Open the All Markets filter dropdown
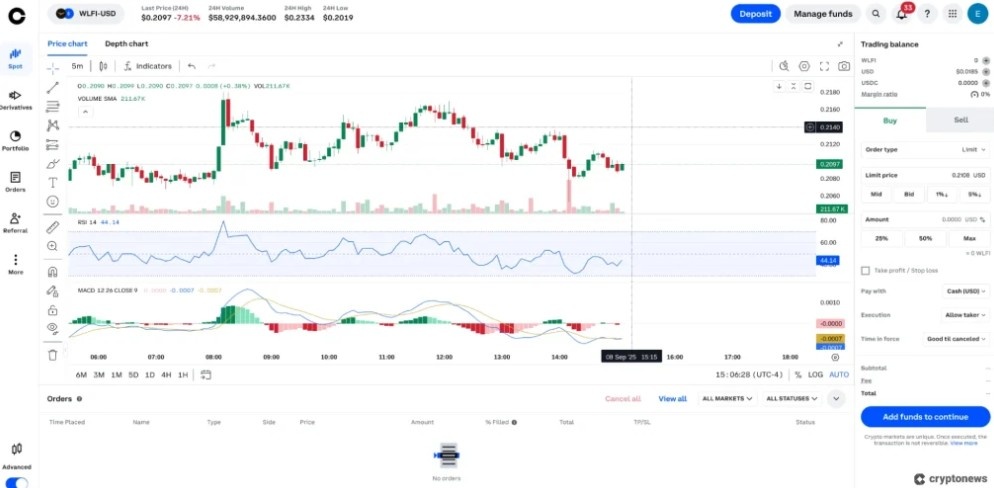Viewport: 994px width, 488px height. coord(727,398)
